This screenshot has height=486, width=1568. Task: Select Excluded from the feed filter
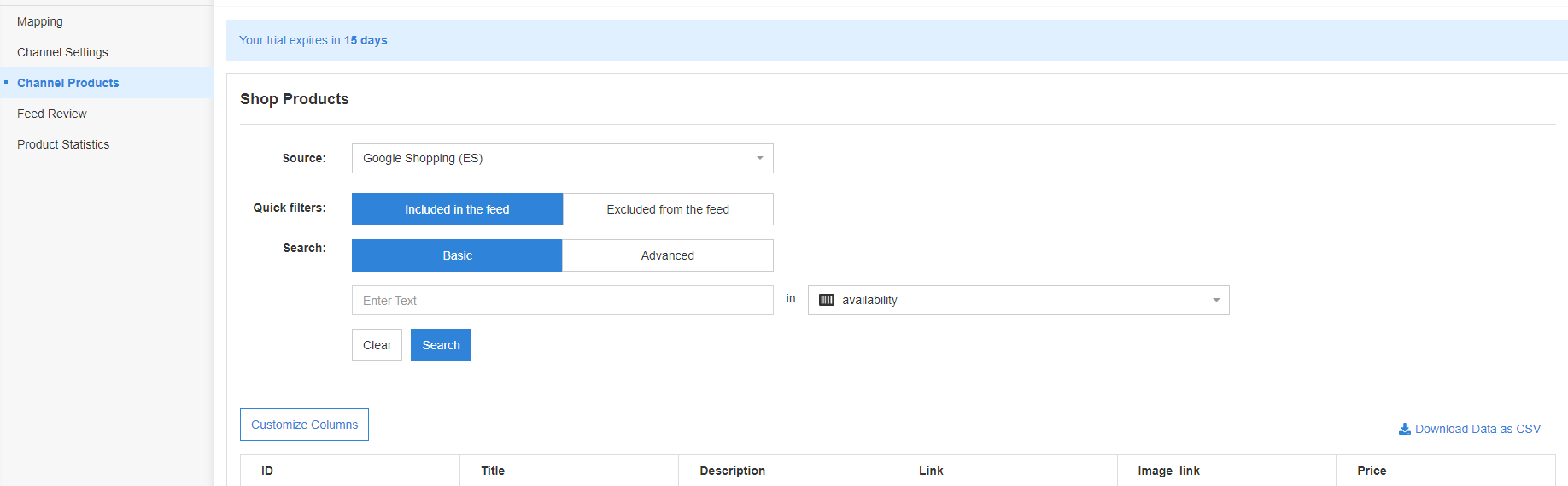click(x=668, y=209)
